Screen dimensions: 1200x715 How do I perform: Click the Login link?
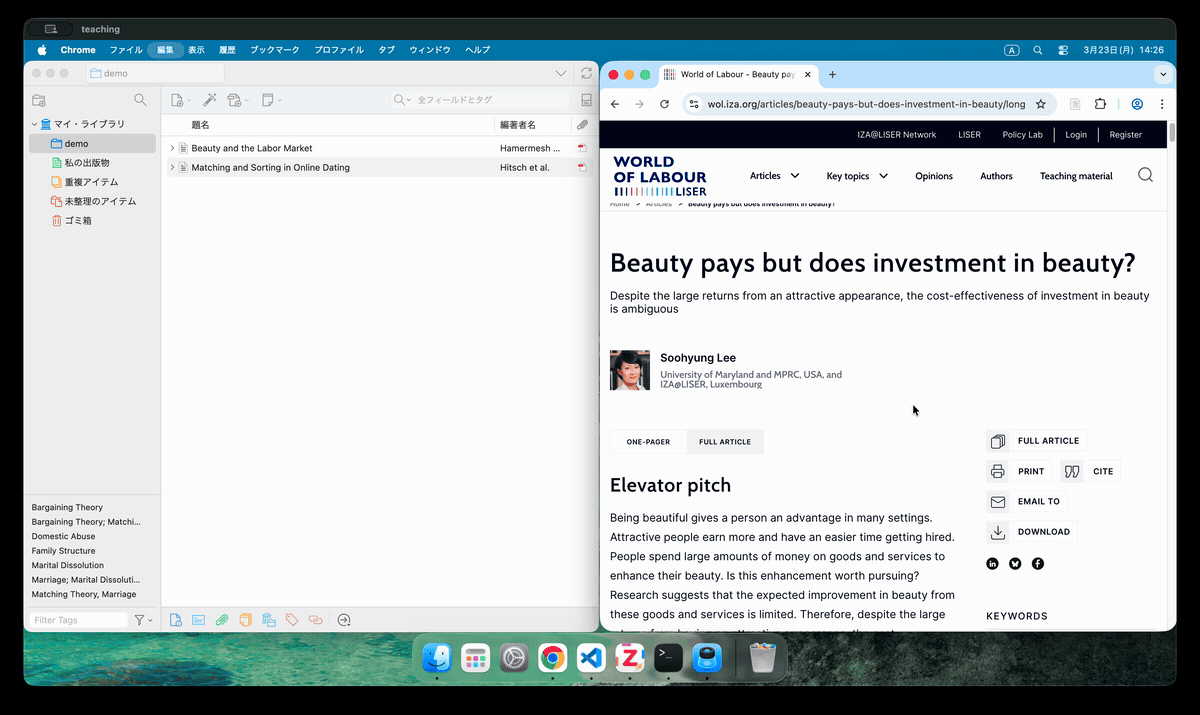1075,135
